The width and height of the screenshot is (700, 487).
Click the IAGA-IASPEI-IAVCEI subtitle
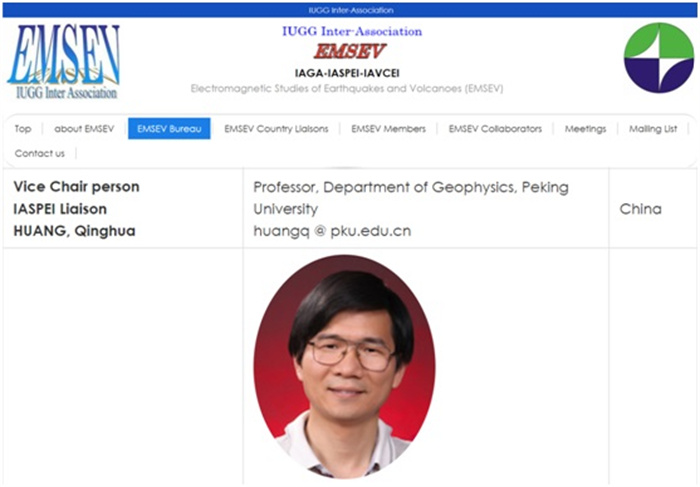coord(347,73)
